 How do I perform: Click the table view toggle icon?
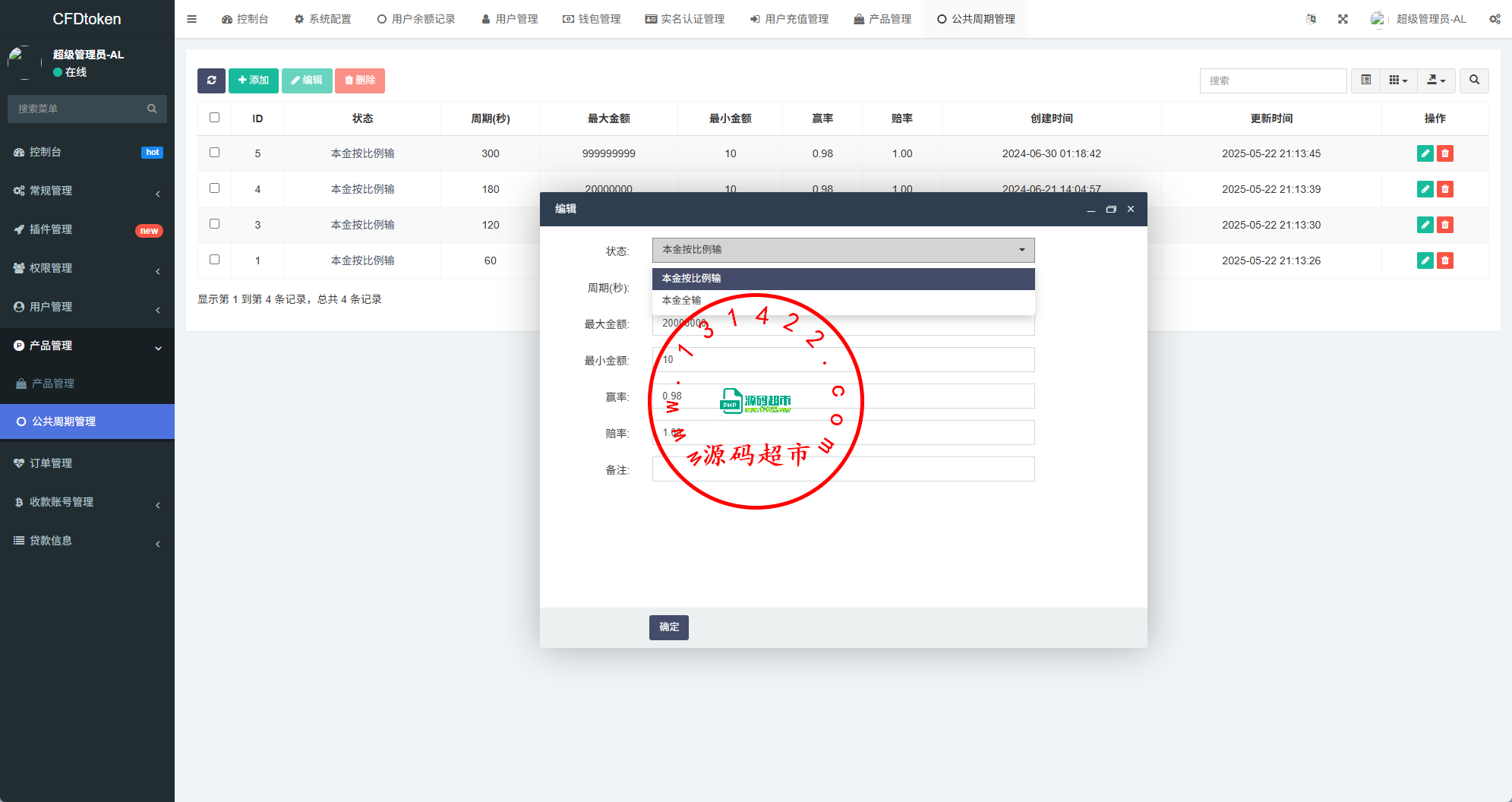coord(1365,81)
